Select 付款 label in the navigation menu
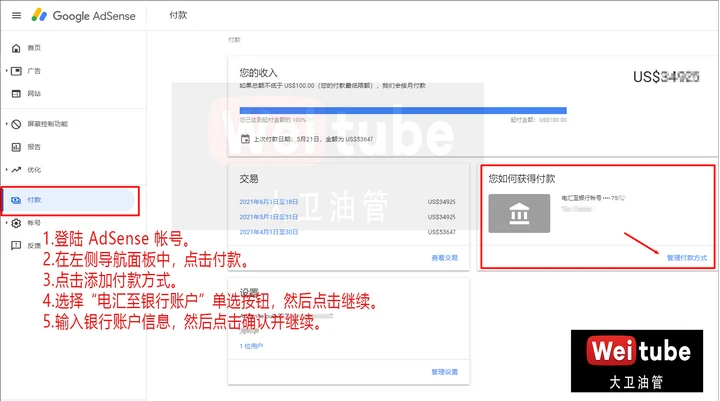 pos(34,200)
